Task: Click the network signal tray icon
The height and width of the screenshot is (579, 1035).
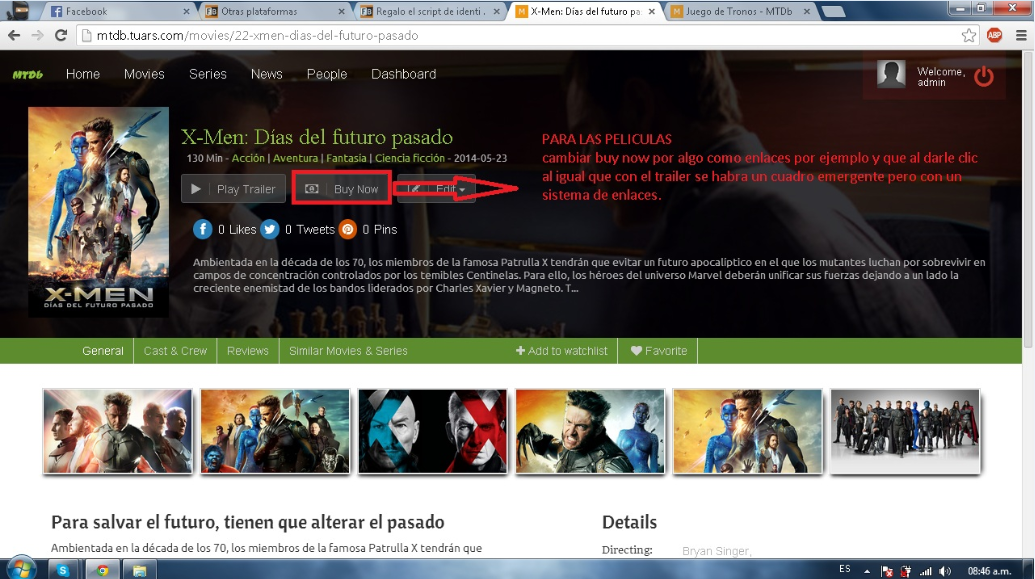Action: (926, 571)
